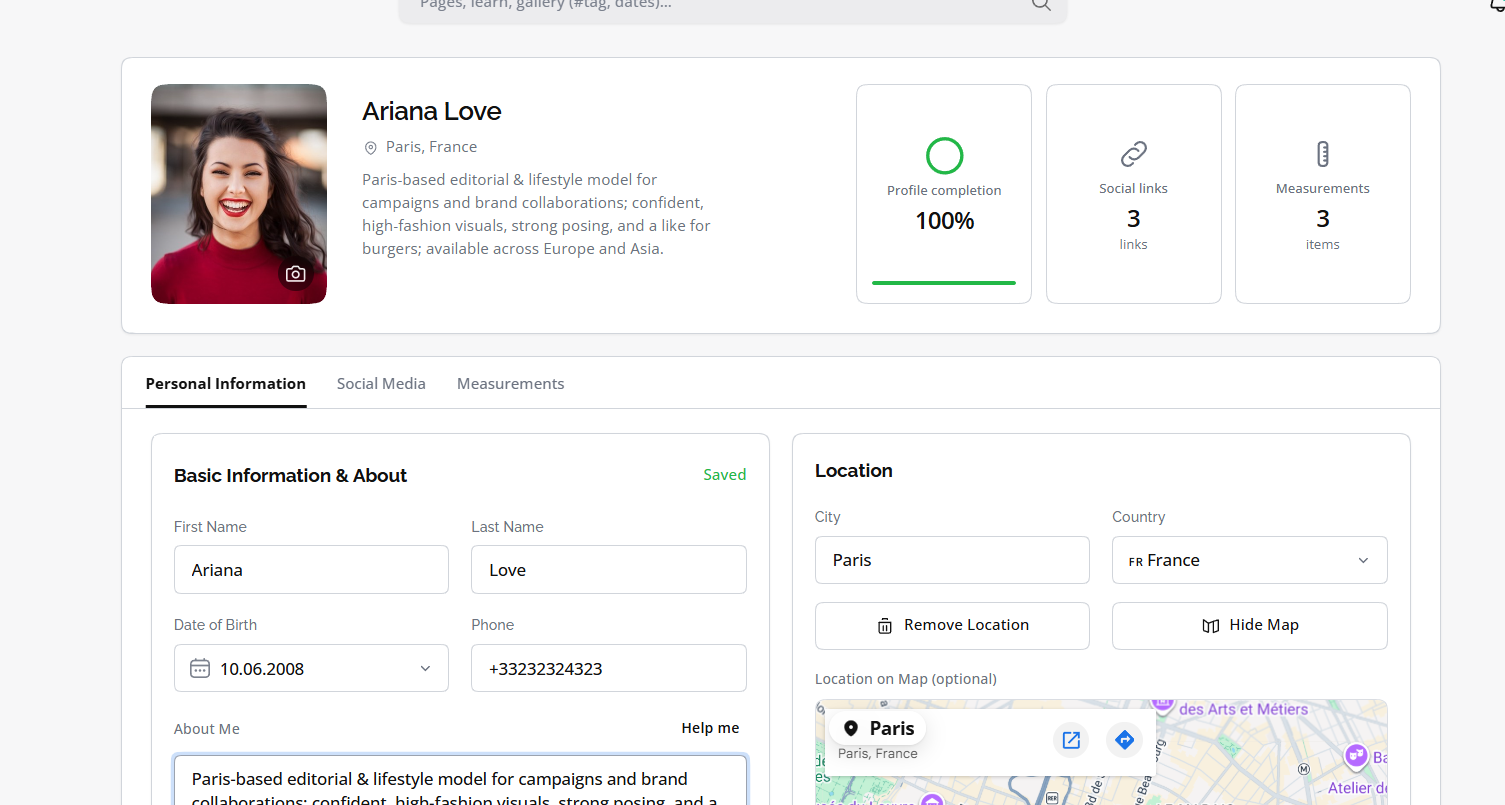
Task: Click the Ariana Love name heading
Action: [432, 111]
